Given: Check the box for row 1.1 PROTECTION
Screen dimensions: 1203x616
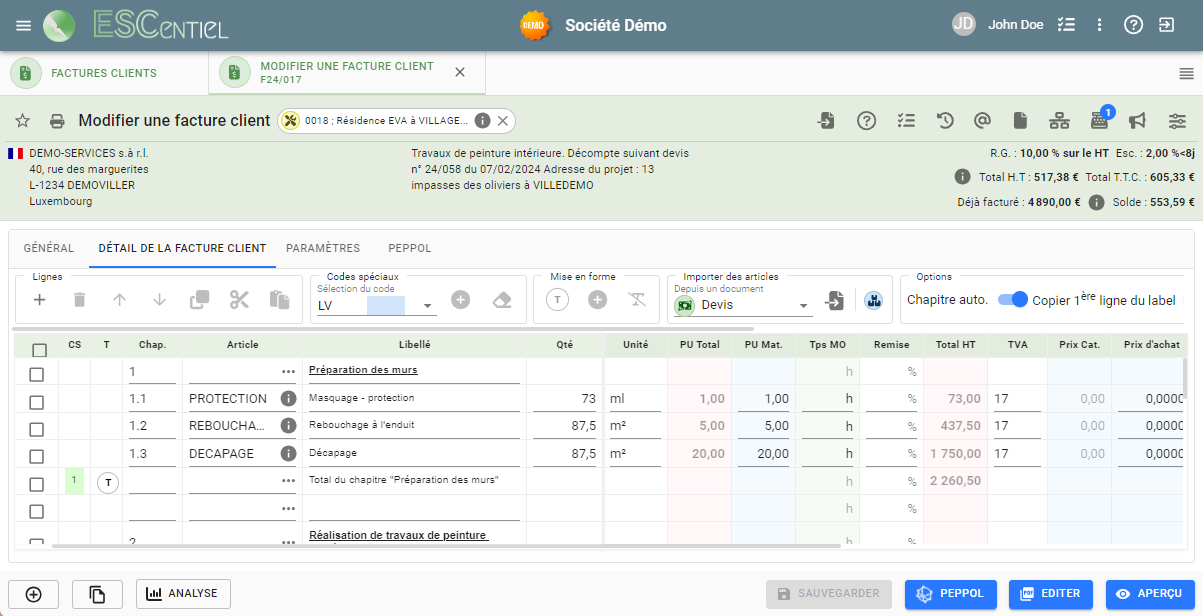Looking at the screenshot, I should [x=37, y=402].
